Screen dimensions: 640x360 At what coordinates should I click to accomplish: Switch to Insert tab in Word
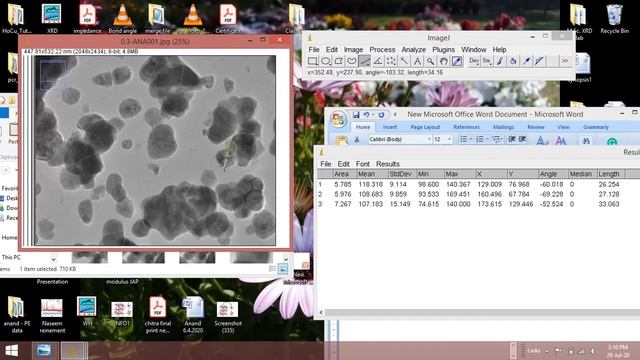(390, 127)
